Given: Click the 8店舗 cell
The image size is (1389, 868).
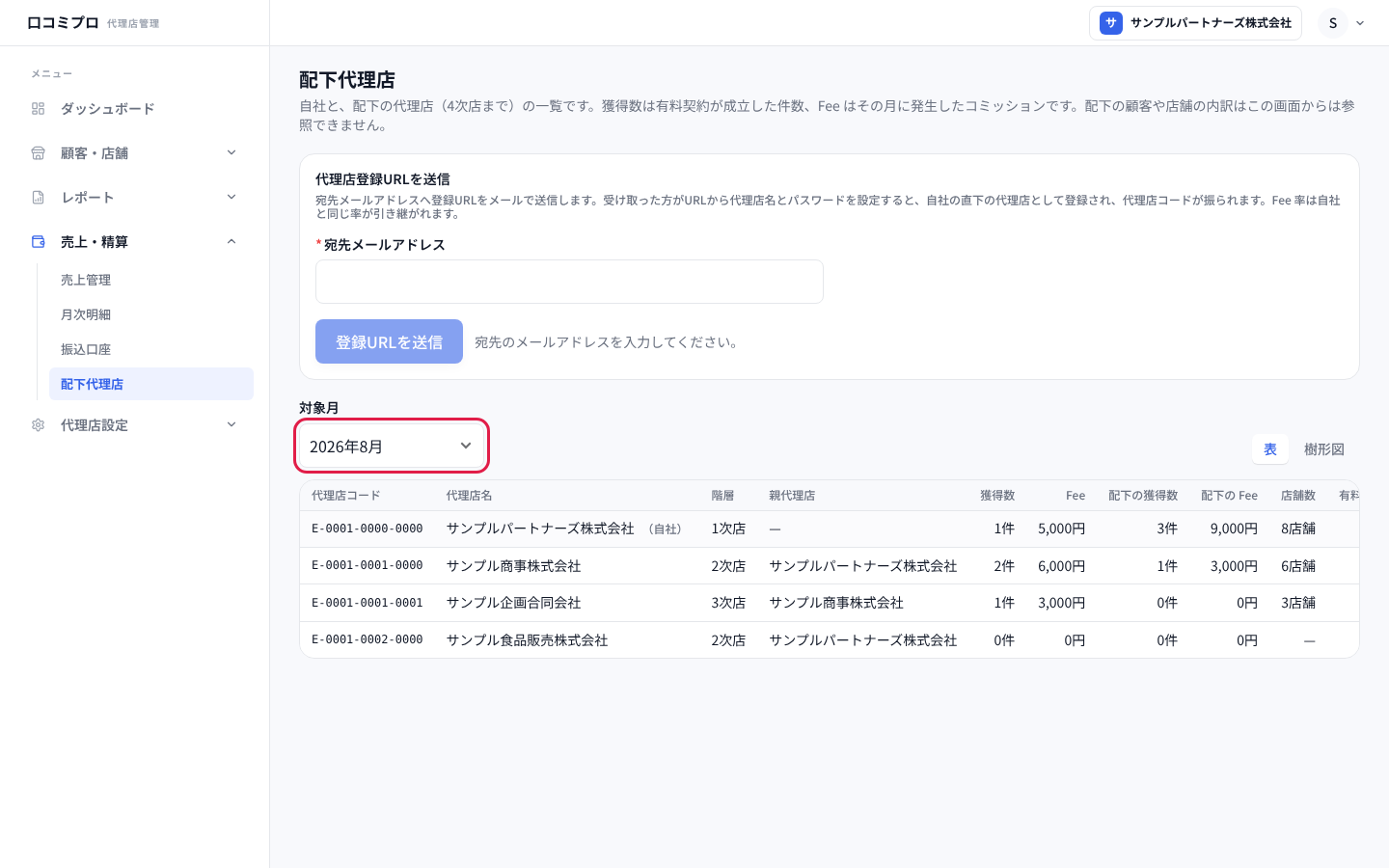Looking at the screenshot, I should point(1298,529).
